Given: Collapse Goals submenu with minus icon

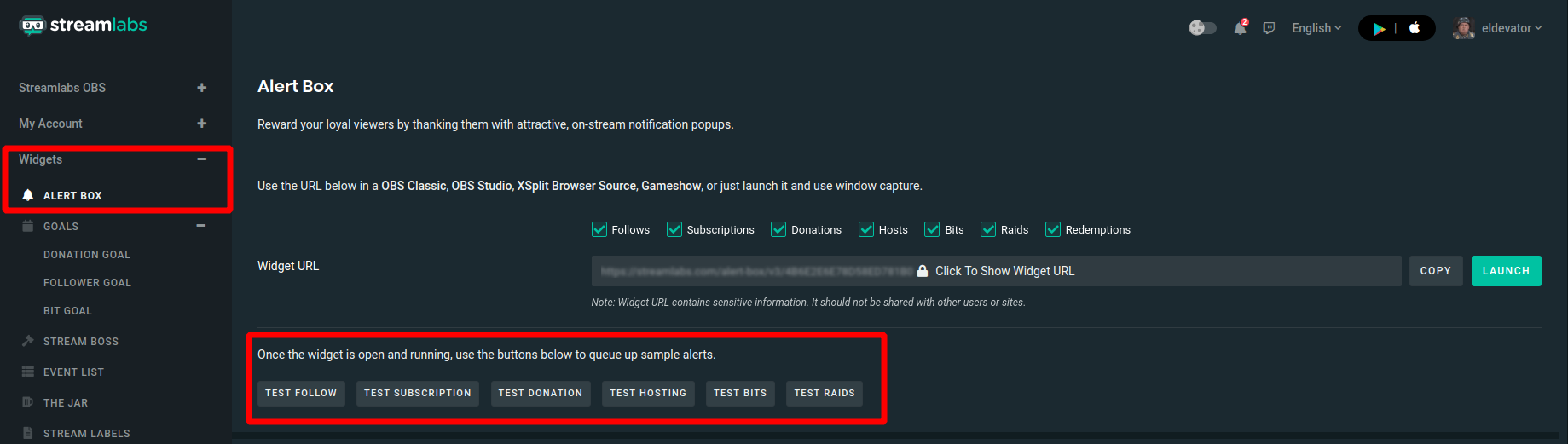Looking at the screenshot, I should point(201,226).
